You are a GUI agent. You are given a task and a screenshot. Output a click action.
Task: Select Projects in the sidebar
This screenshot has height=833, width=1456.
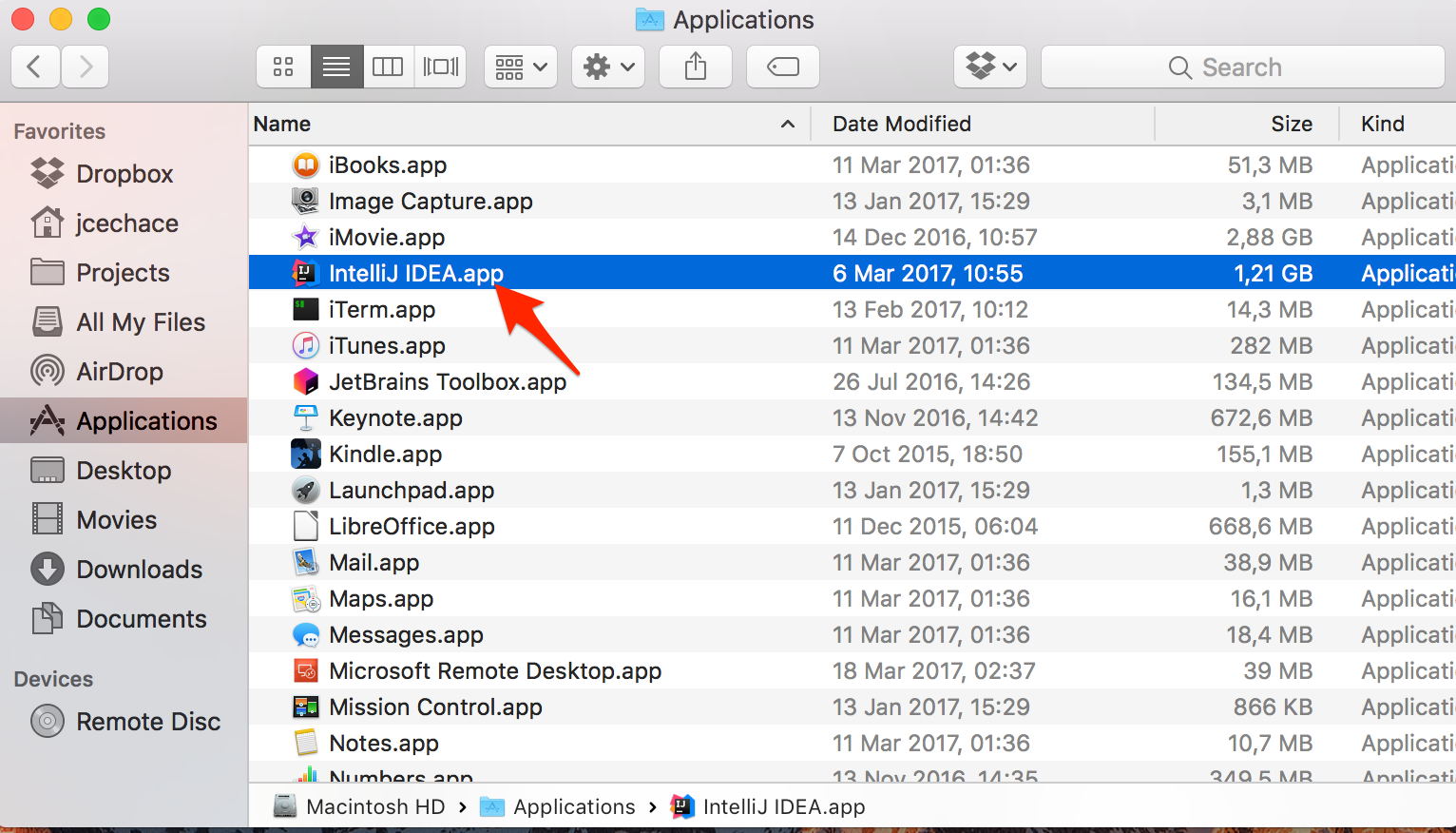point(123,273)
